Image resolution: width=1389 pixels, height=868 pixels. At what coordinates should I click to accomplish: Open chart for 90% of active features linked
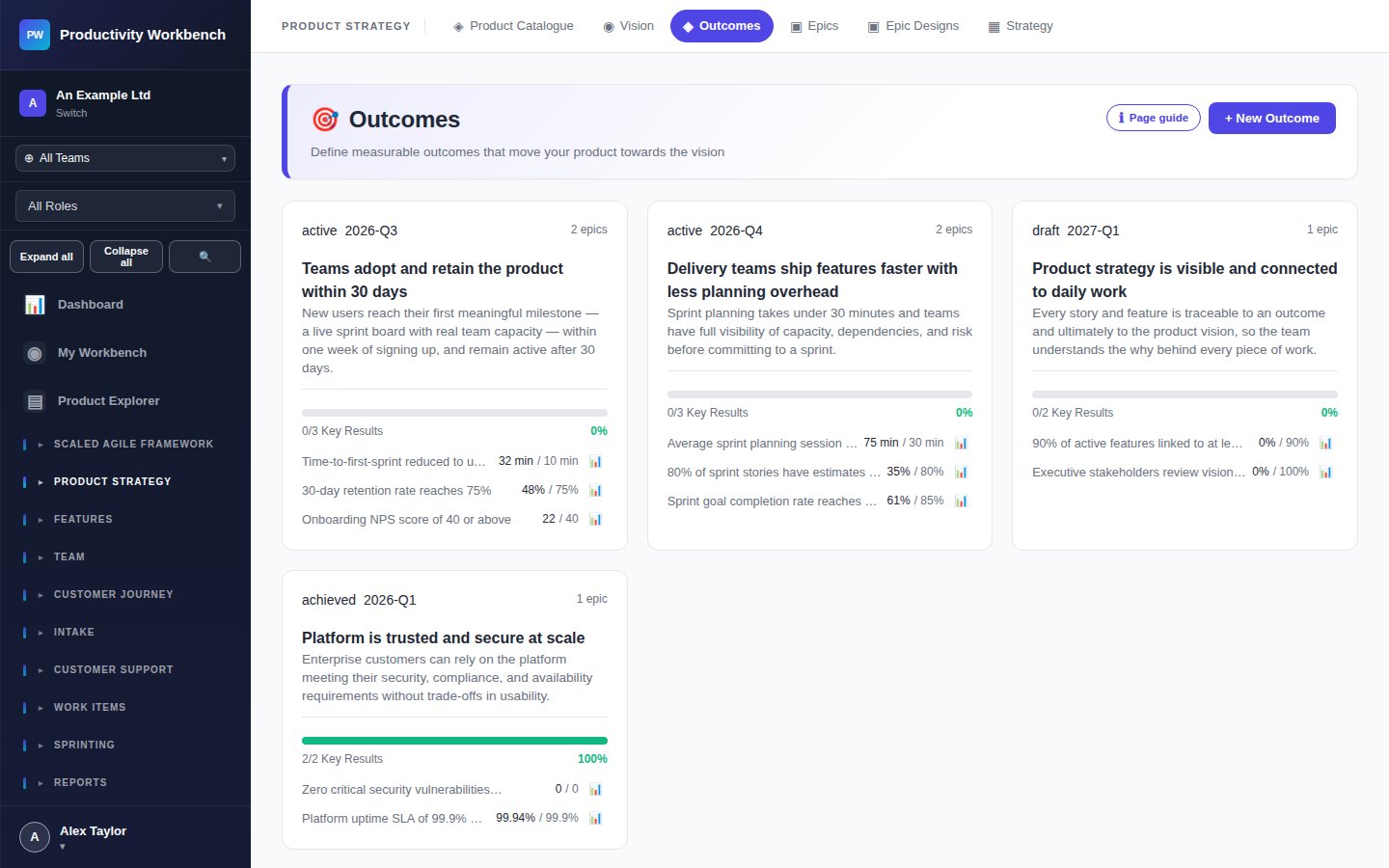click(x=1325, y=443)
